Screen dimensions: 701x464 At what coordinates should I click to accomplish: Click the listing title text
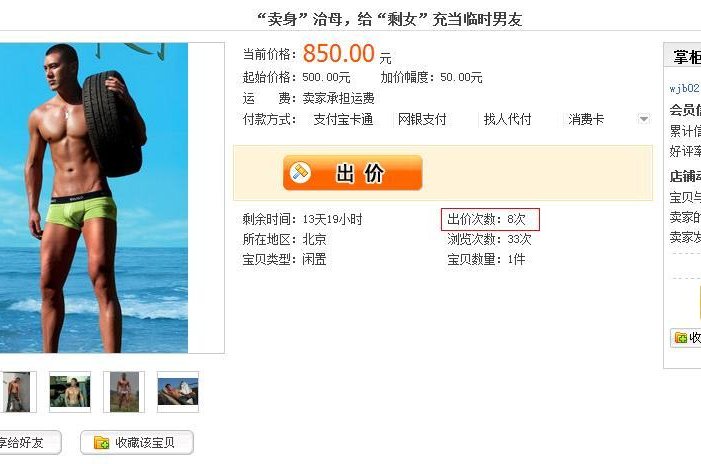click(389, 19)
